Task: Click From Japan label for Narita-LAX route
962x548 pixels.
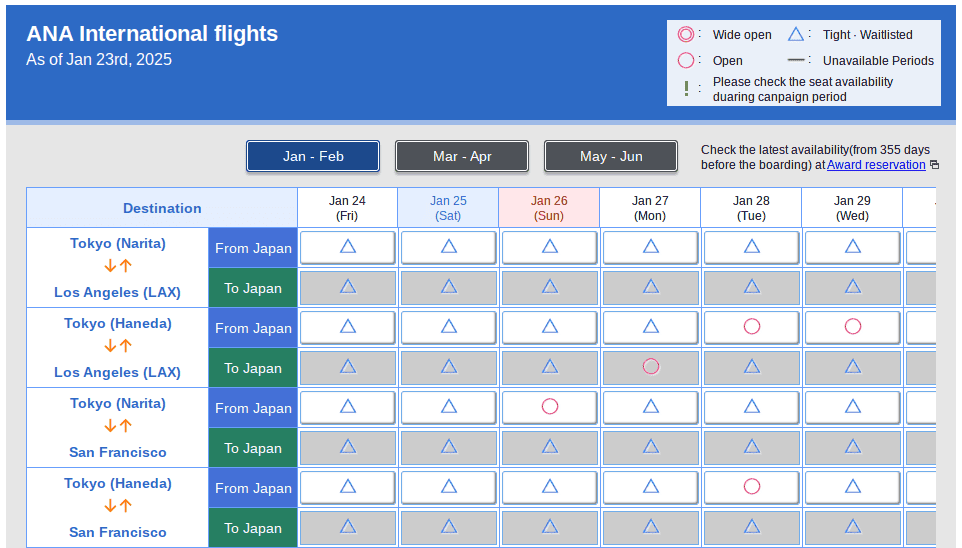Action: 253,248
